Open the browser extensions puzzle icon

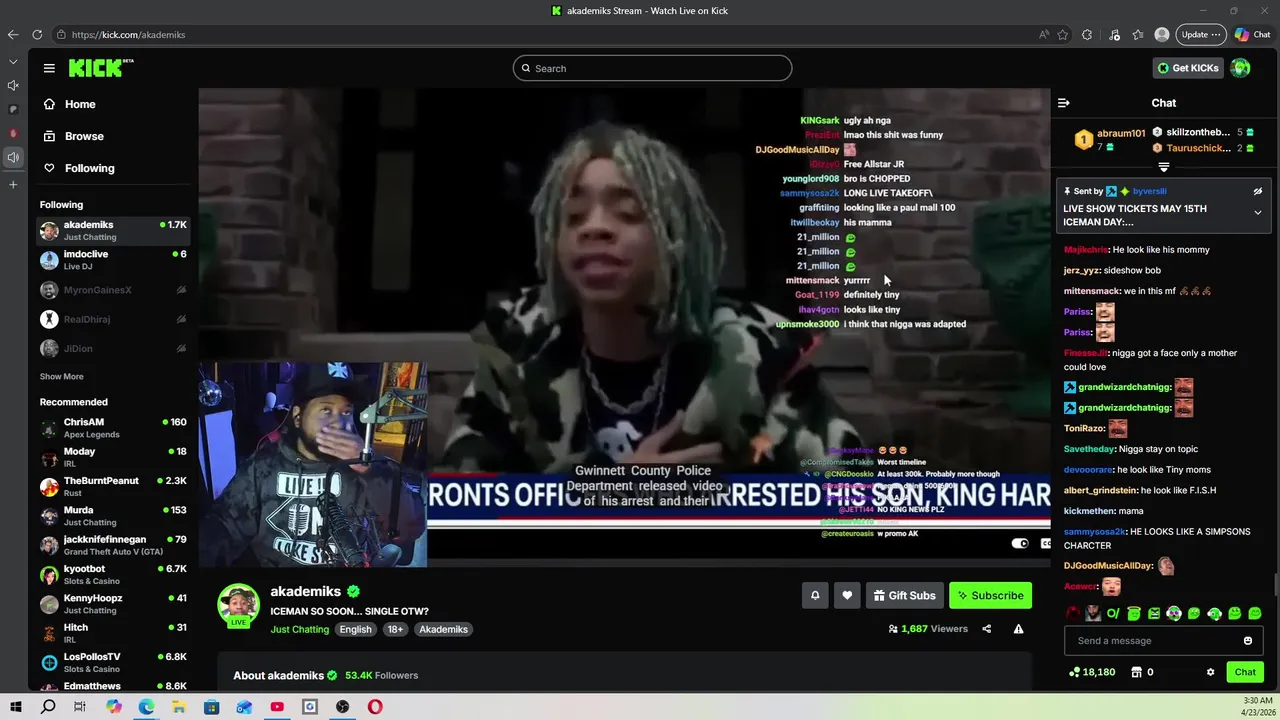(1087, 34)
